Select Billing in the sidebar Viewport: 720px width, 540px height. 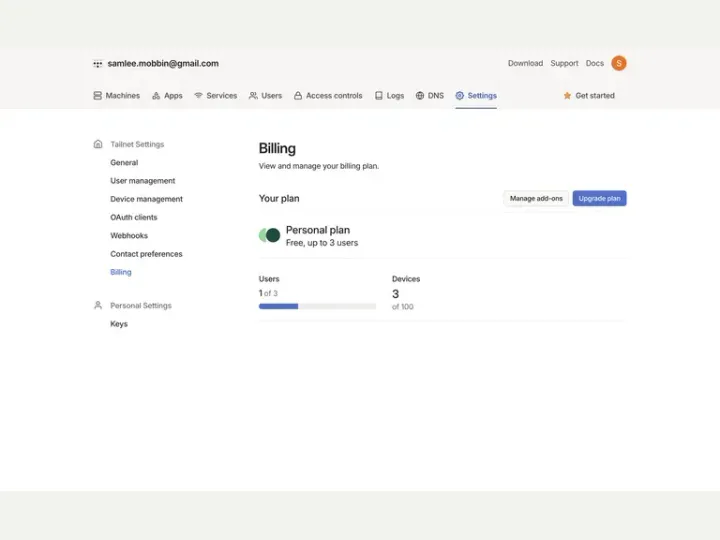(x=121, y=272)
